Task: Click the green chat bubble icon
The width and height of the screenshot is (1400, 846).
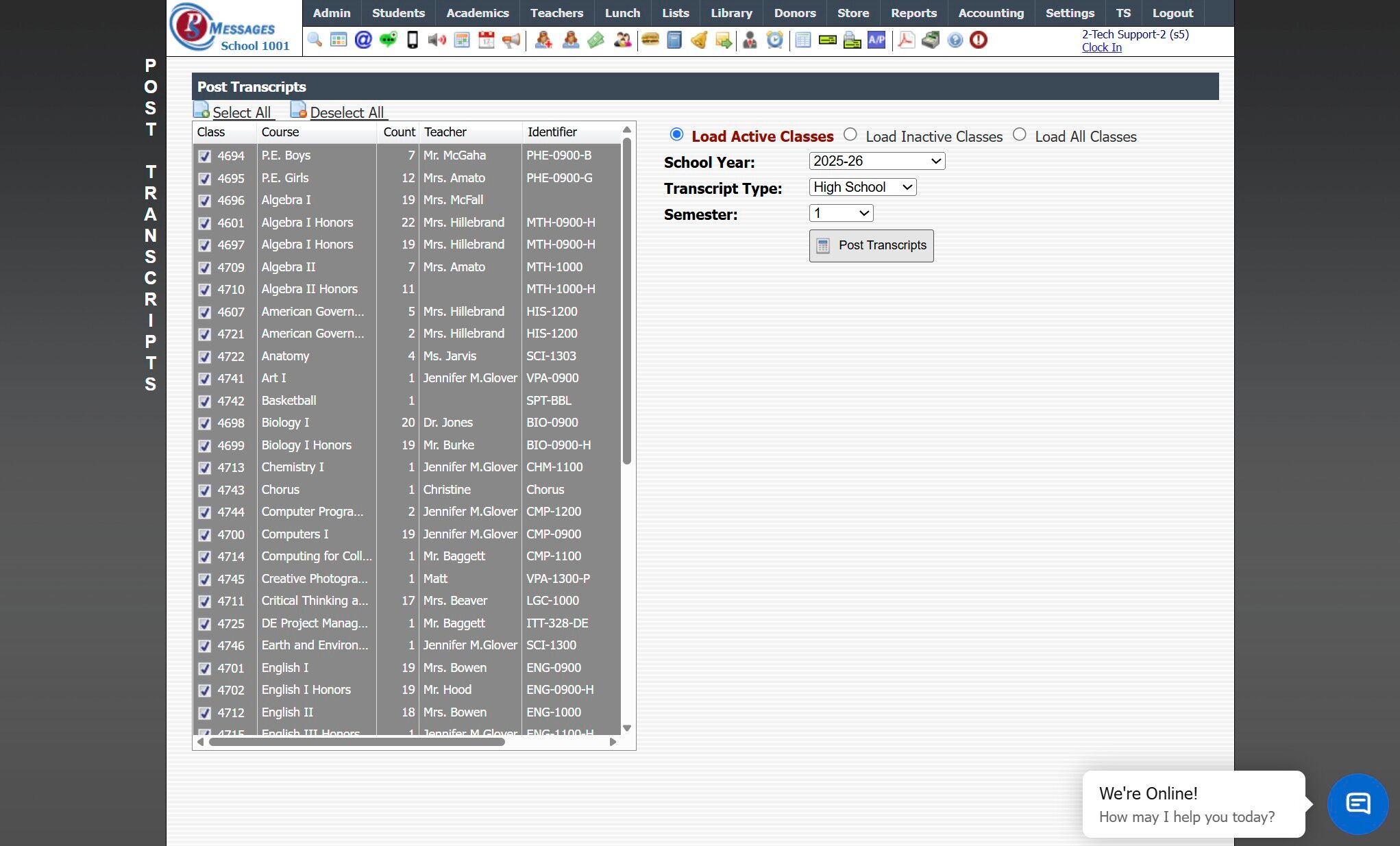Action: (388, 40)
